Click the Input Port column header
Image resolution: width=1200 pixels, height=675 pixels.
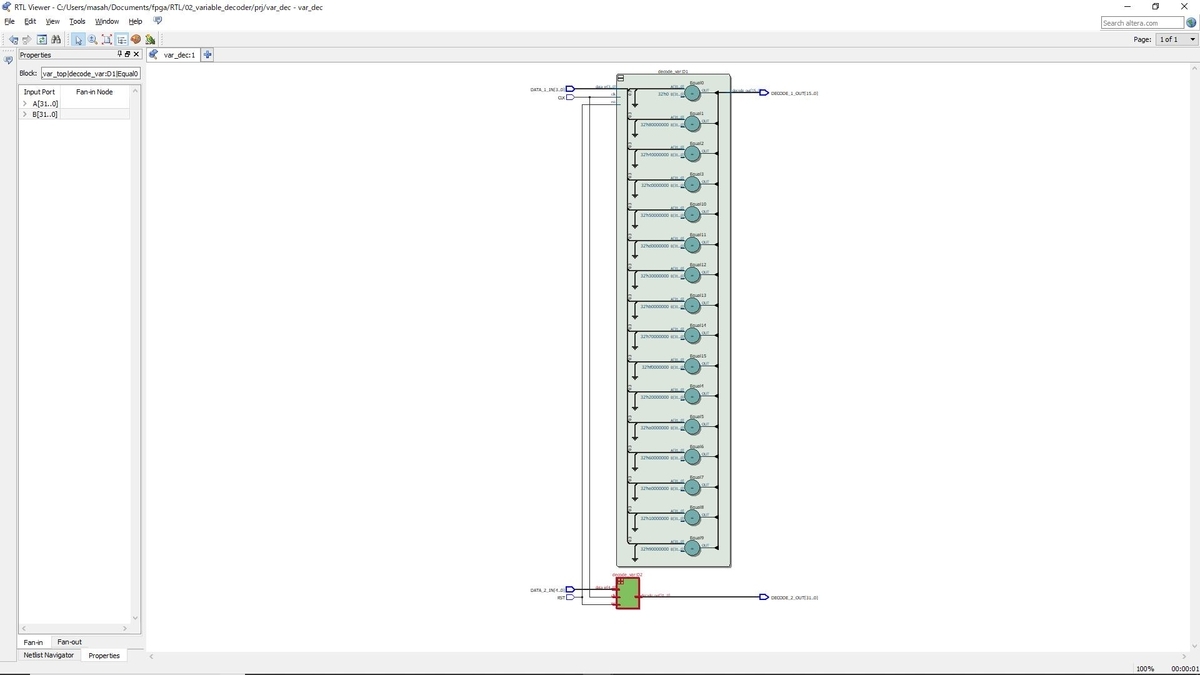point(40,92)
